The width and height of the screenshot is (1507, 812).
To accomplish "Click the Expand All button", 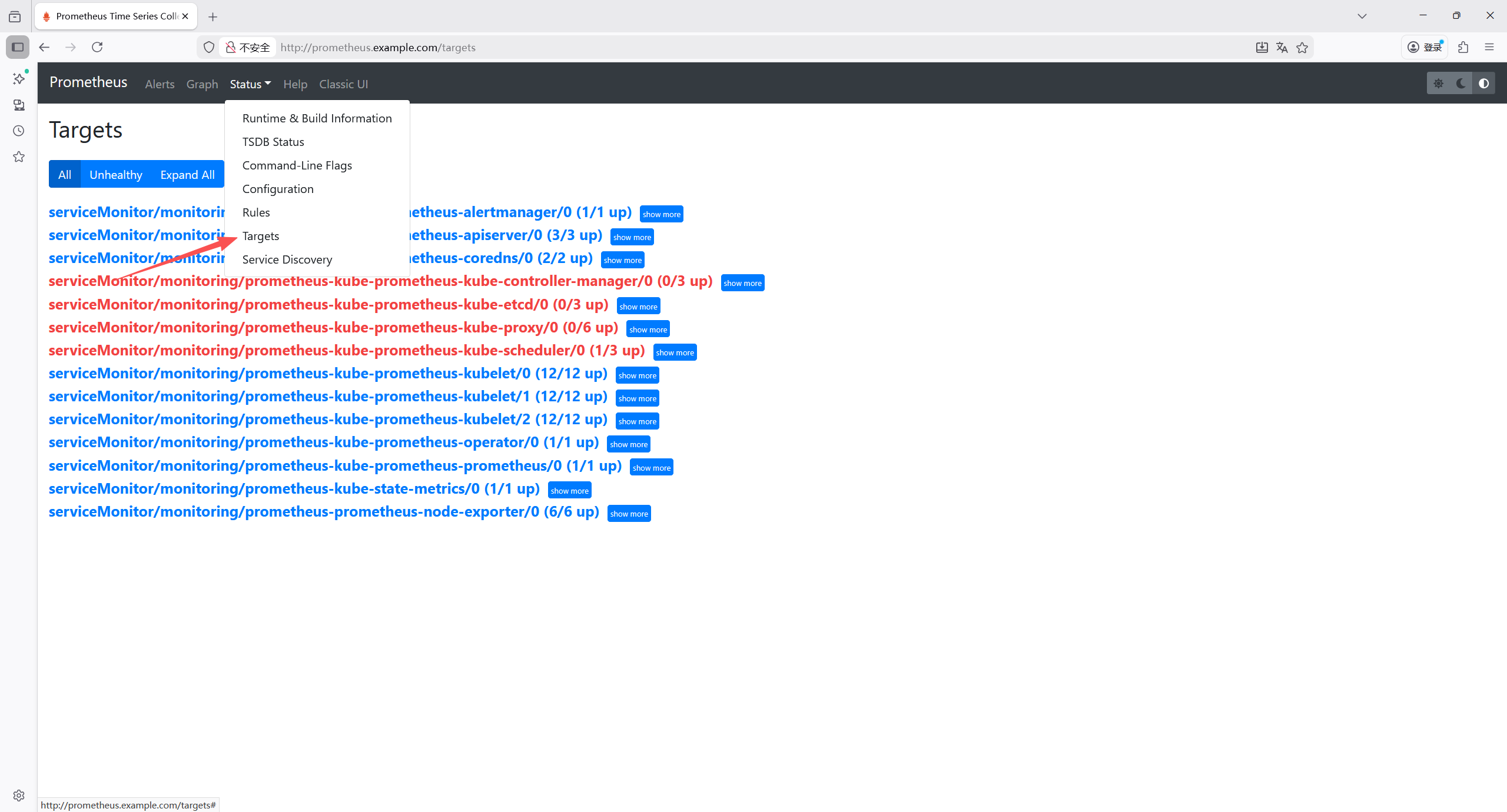I will pos(187,175).
